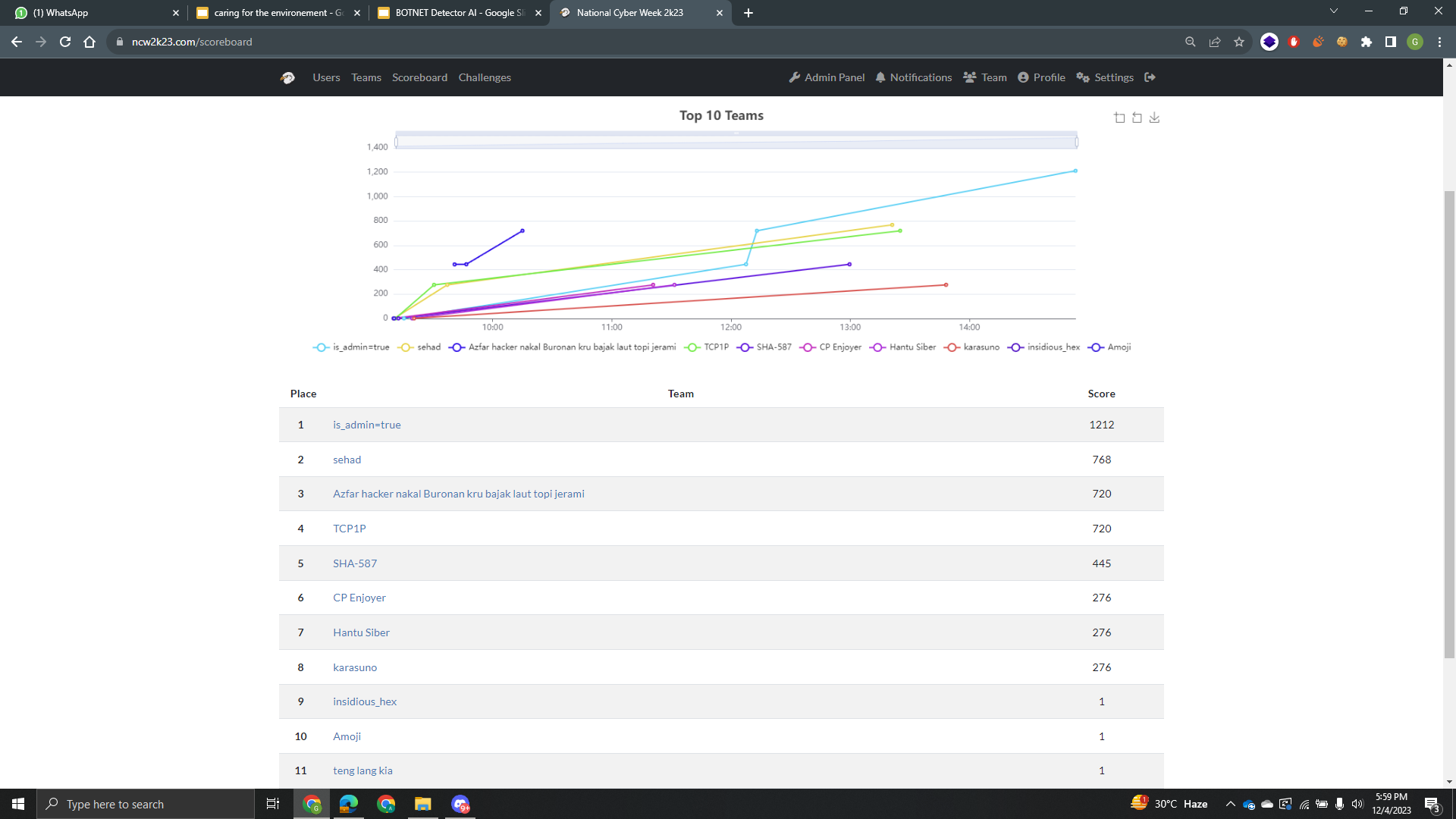This screenshot has height=819, width=1456.
Task: Click the chart zoom tool icon
Action: click(x=1119, y=118)
